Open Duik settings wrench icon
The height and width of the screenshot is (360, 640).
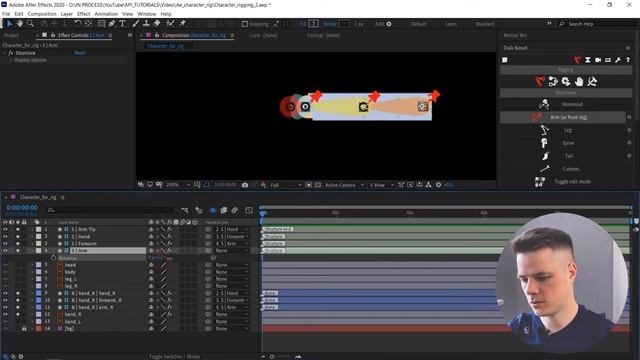pos(618,60)
